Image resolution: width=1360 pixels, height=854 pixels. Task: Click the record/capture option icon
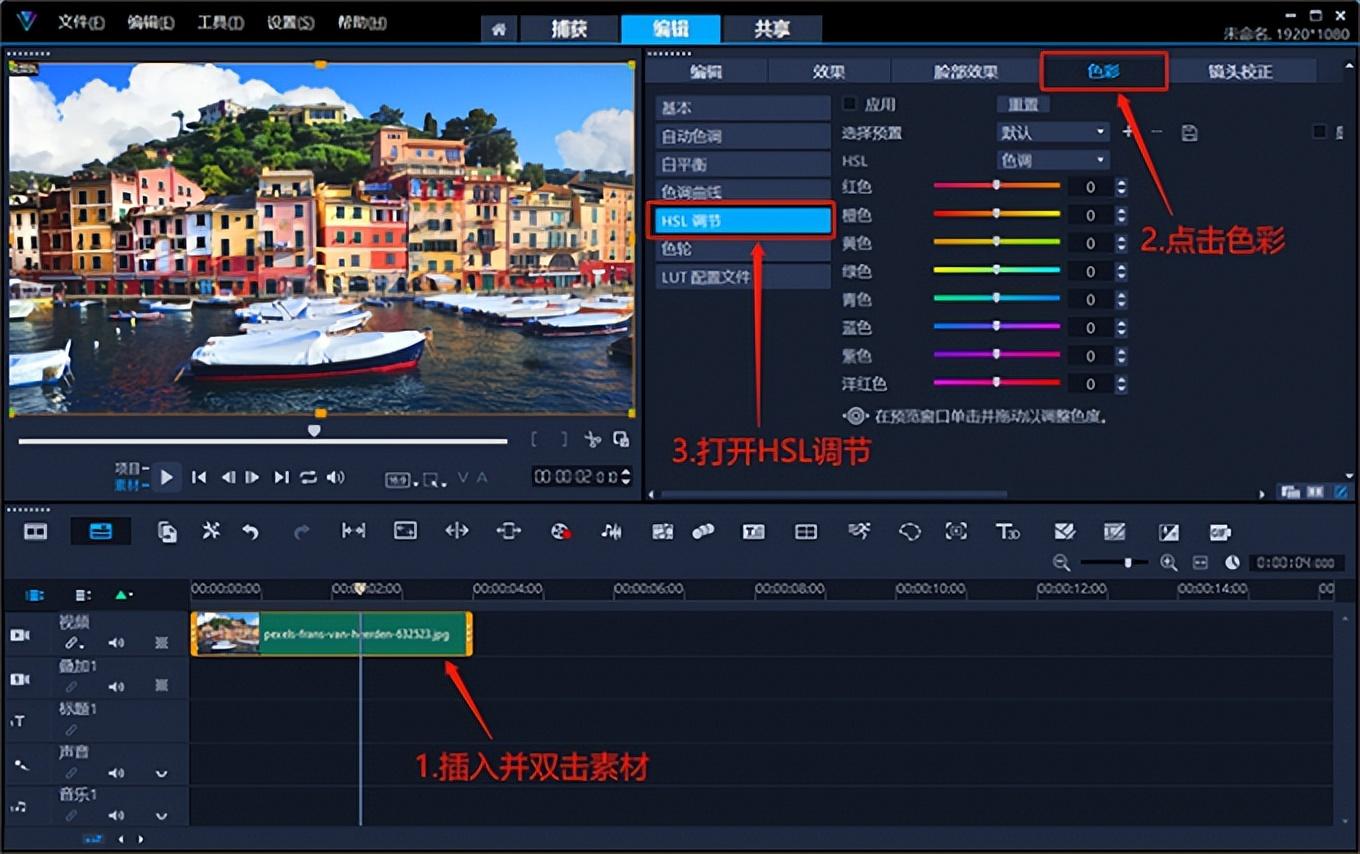561,532
